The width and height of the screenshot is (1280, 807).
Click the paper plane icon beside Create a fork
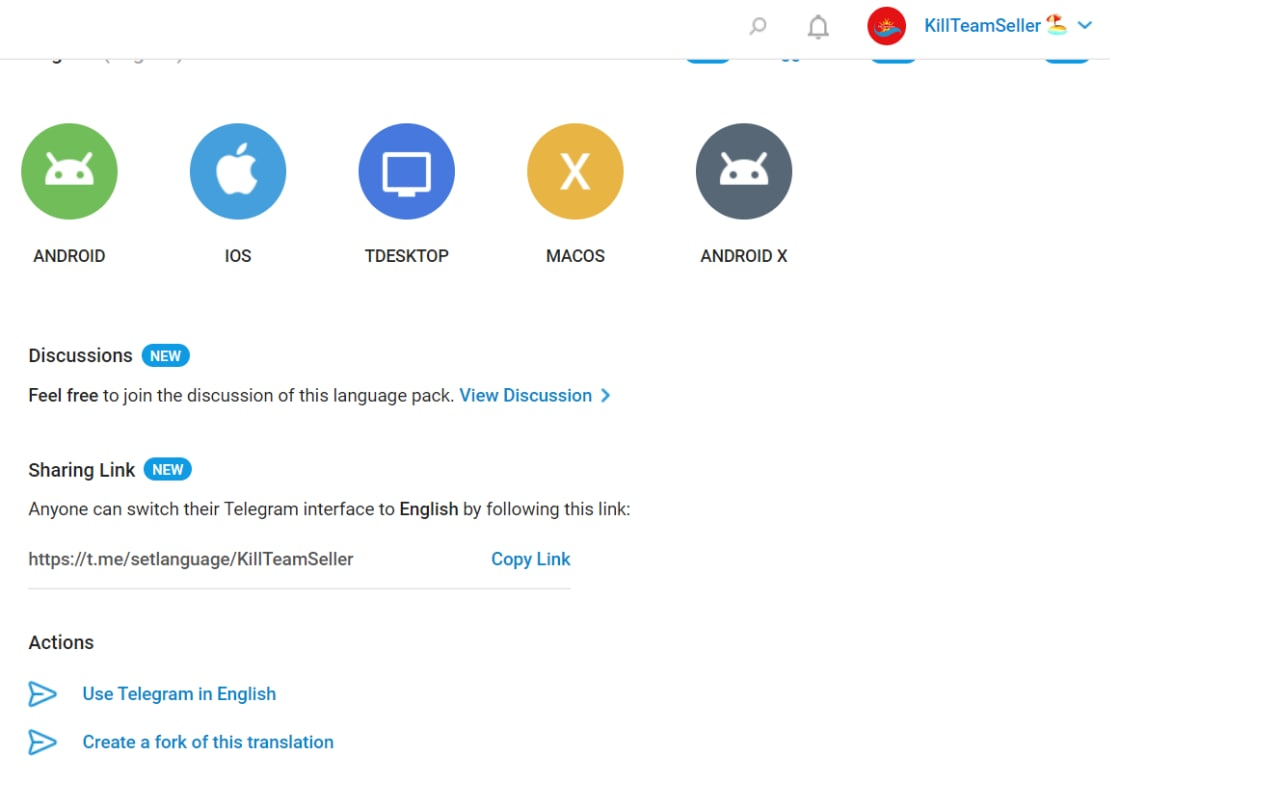(x=42, y=742)
